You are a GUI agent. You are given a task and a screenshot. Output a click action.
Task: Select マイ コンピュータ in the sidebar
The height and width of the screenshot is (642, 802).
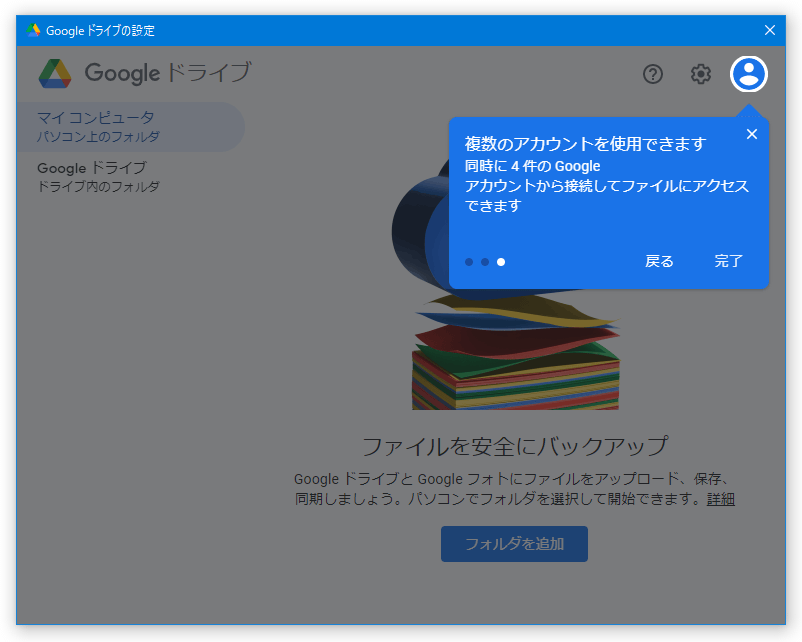tap(131, 126)
